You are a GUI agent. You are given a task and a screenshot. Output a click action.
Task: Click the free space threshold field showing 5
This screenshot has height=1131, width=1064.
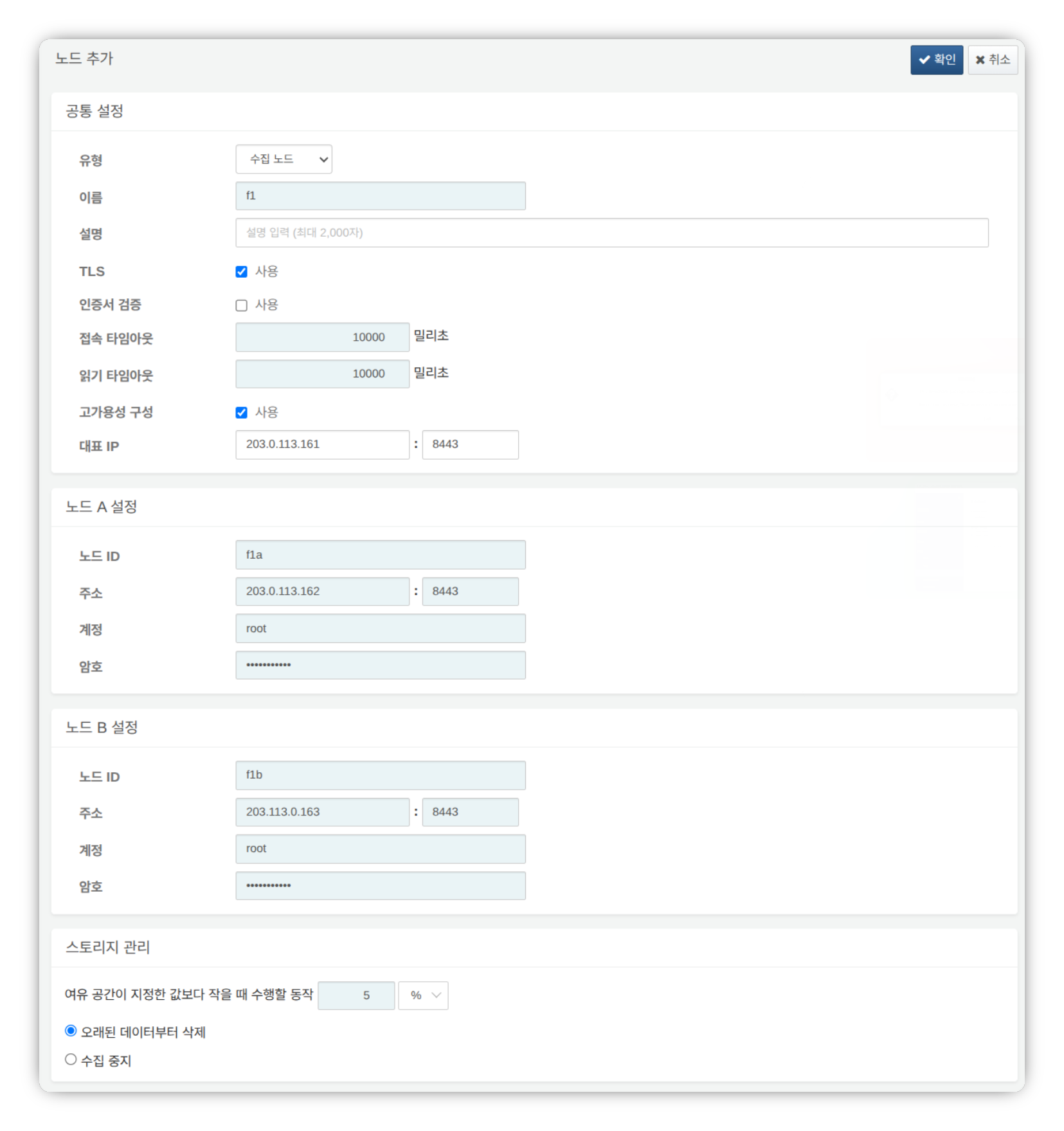click(356, 995)
